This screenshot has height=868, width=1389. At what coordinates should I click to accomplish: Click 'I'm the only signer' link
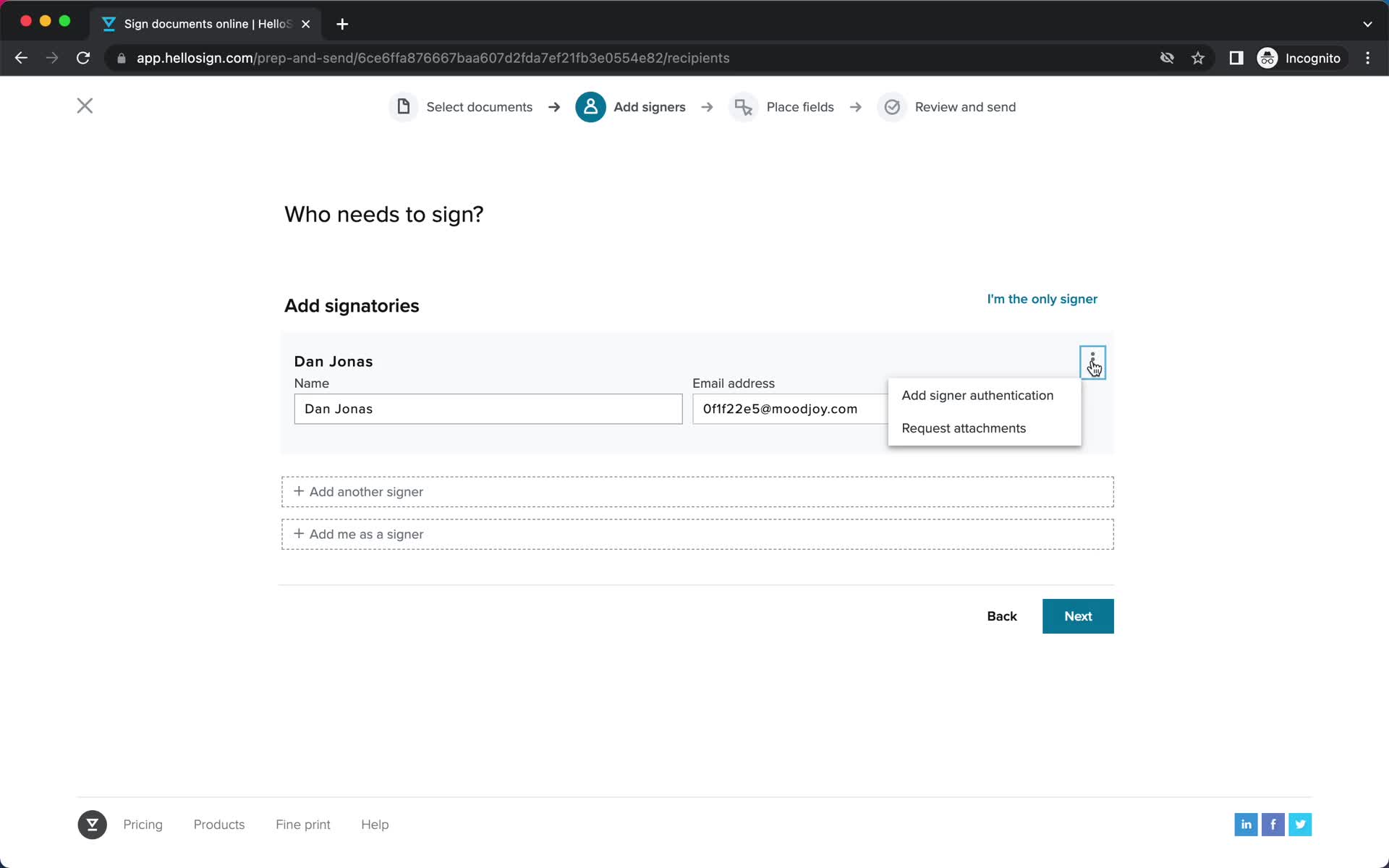(1043, 299)
